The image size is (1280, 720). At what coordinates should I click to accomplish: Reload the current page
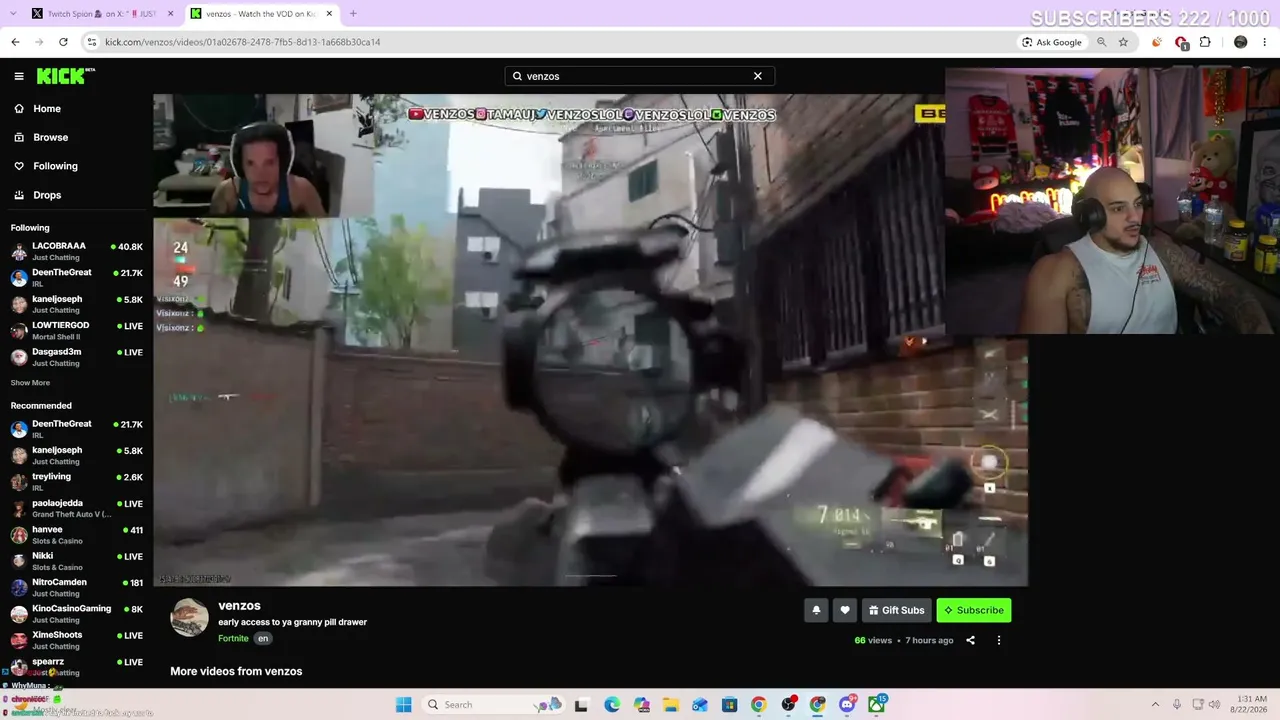click(63, 42)
